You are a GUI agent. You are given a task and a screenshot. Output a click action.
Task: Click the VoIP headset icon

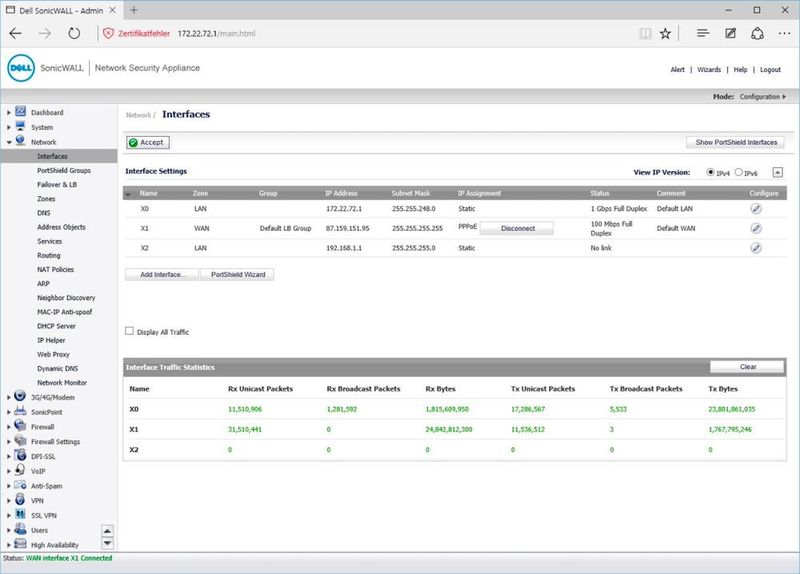[20, 470]
